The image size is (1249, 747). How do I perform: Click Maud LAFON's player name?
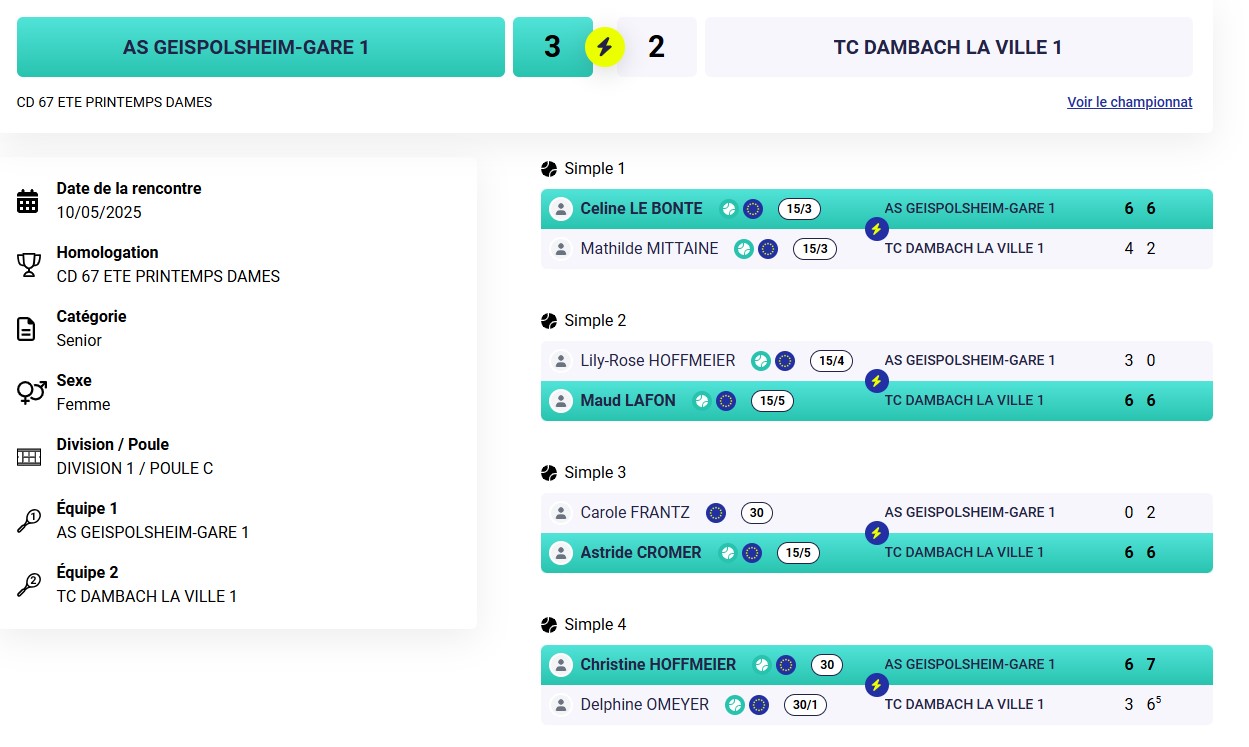click(628, 401)
